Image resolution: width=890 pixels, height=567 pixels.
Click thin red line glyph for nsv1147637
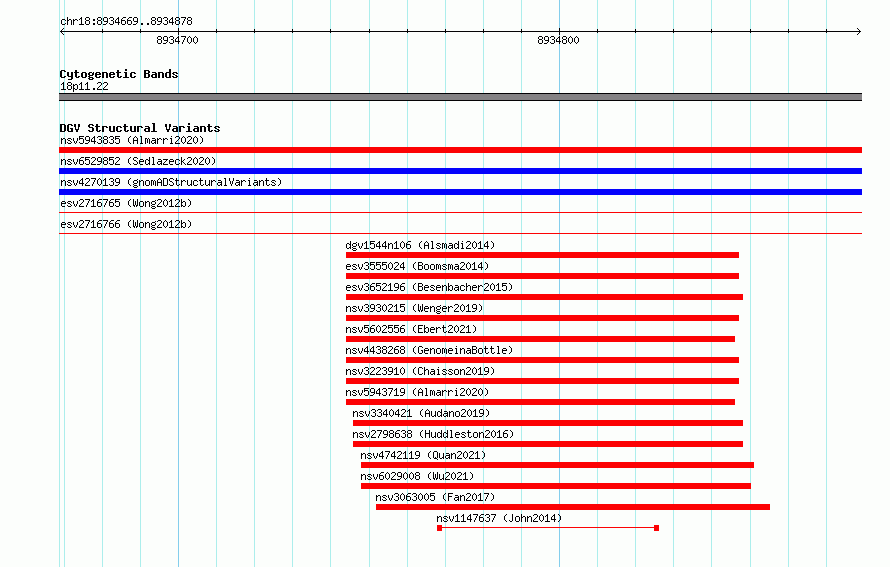coord(548,528)
